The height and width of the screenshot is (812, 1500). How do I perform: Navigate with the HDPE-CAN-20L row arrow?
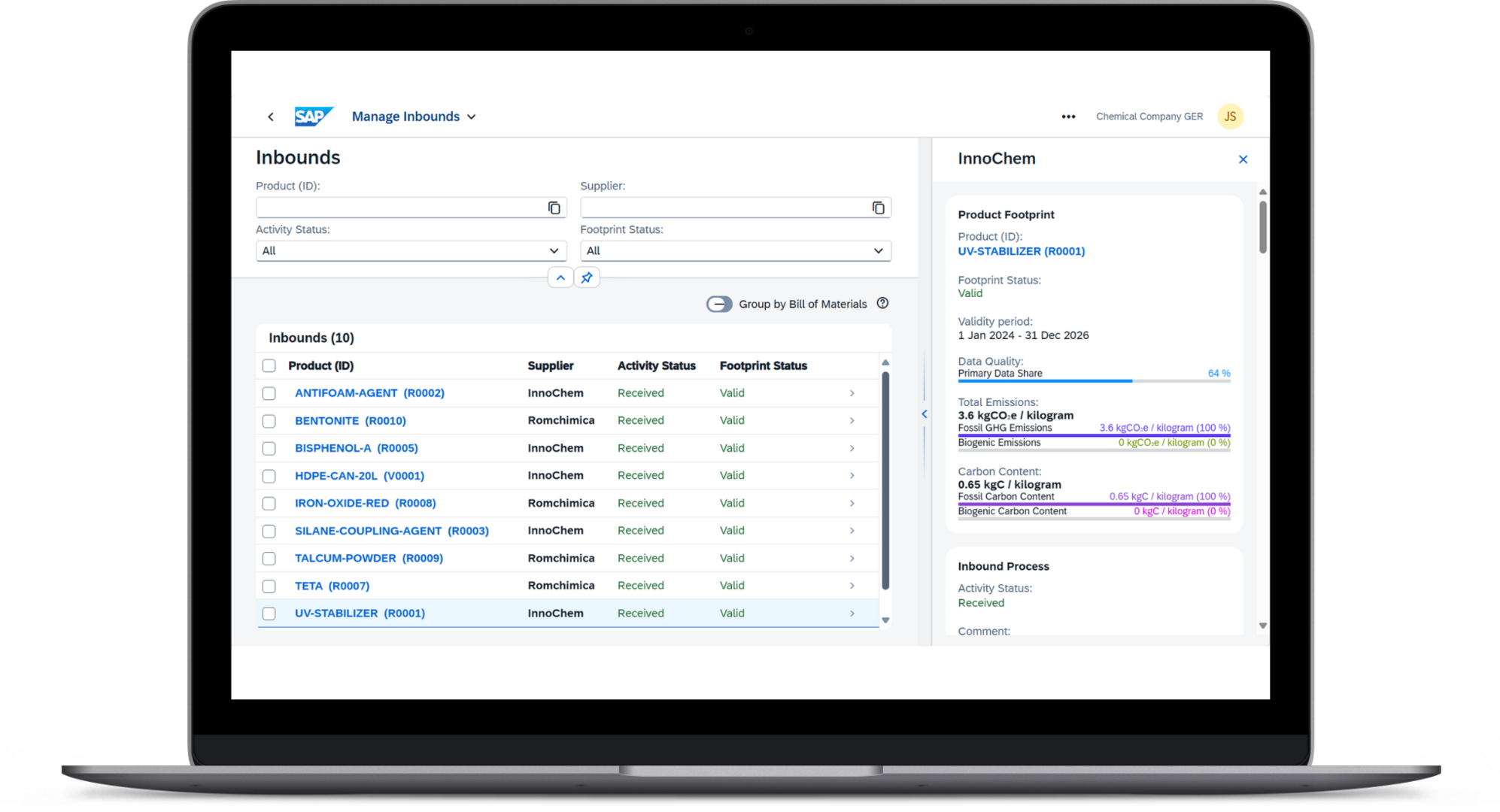pos(852,476)
